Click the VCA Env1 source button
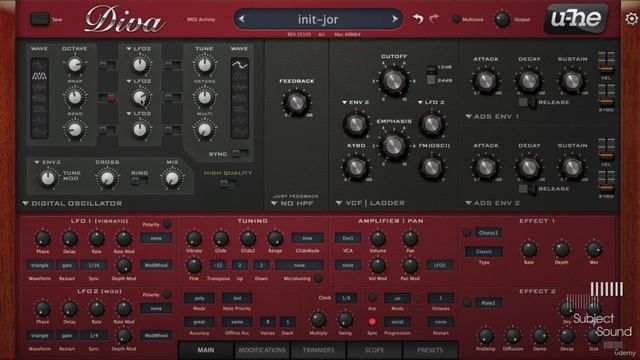The height and width of the screenshot is (360, 640). coord(348,238)
